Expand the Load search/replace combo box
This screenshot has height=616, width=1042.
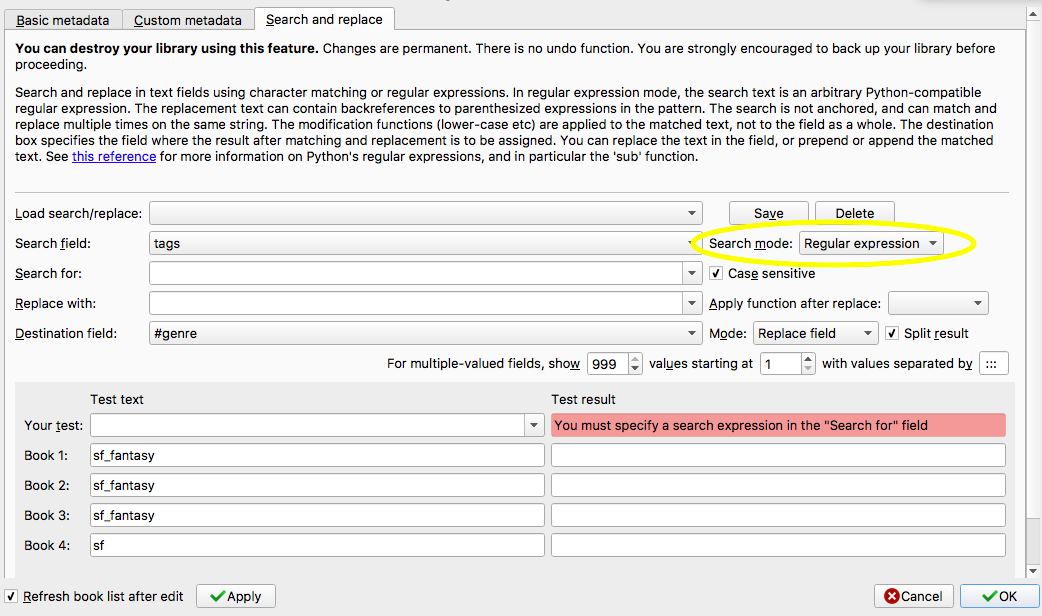coord(425,213)
